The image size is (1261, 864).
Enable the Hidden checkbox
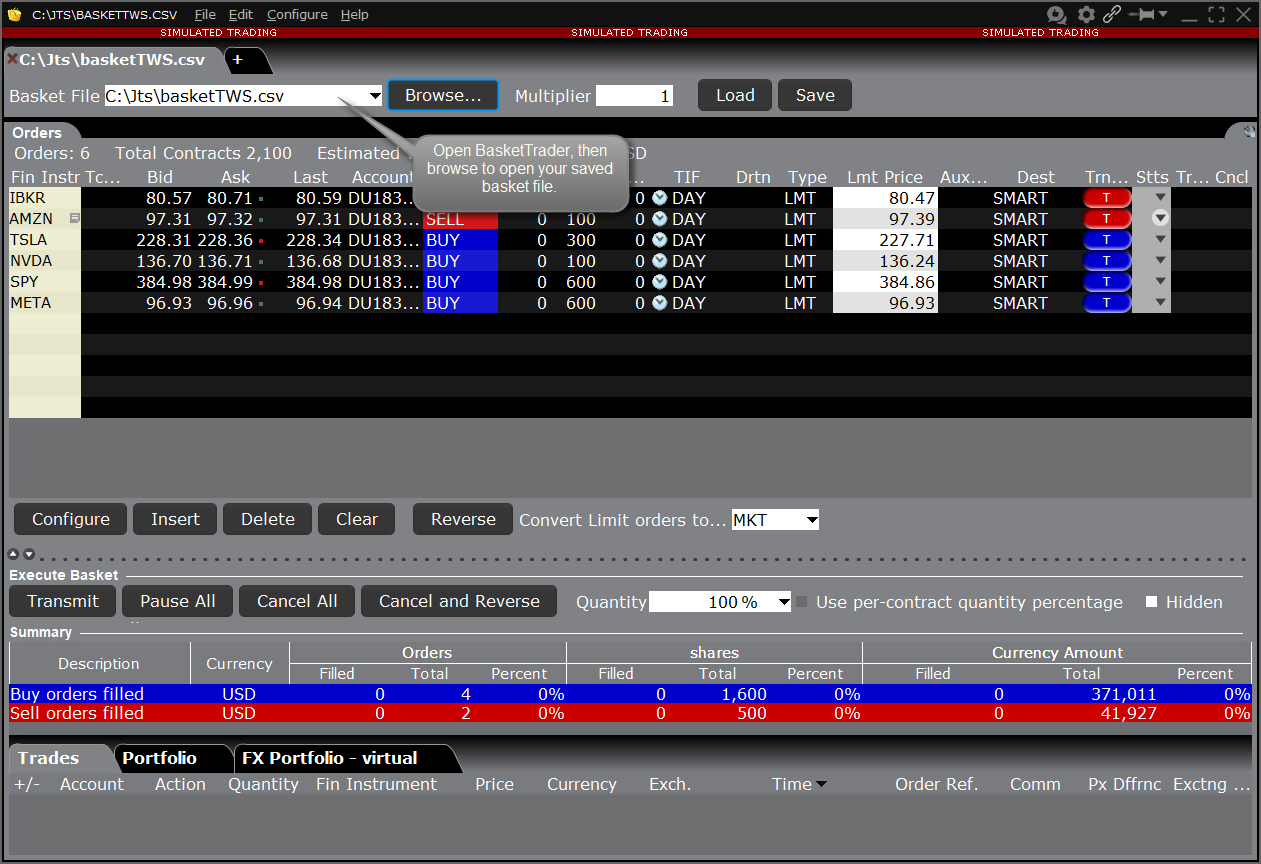[1151, 602]
